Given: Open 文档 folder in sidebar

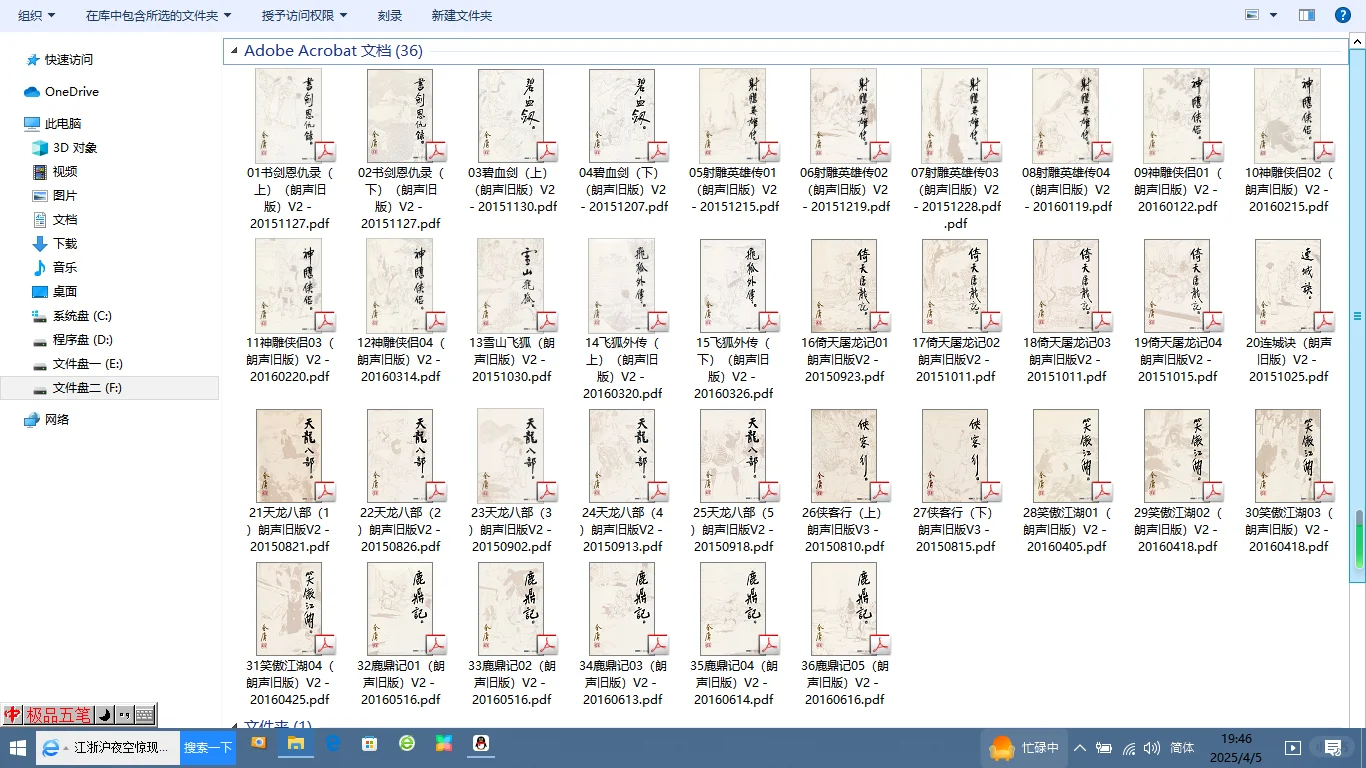Looking at the screenshot, I should (x=55, y=220).
